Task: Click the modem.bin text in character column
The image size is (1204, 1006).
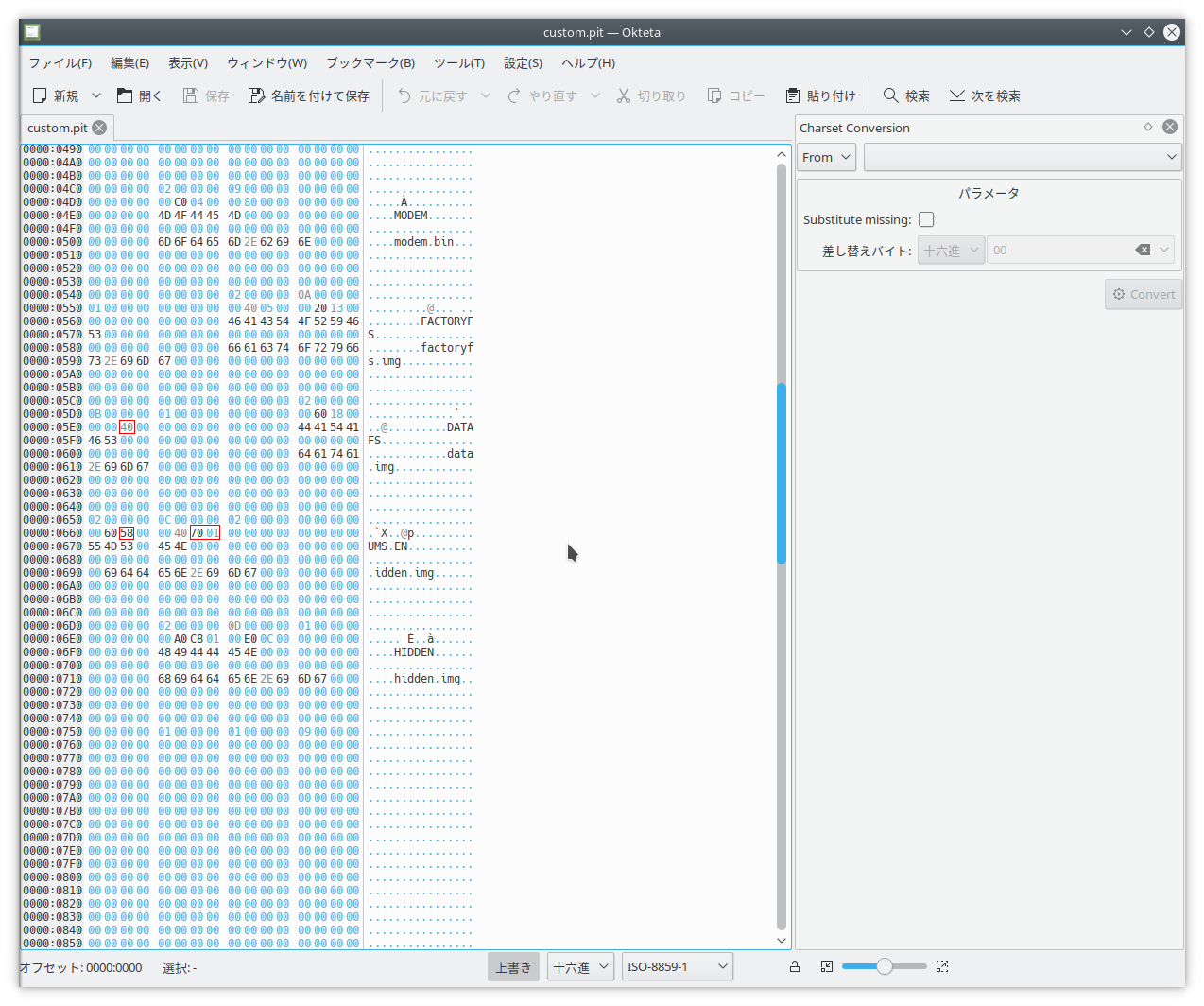Action: pyautogui.click(x=424, y=242)
